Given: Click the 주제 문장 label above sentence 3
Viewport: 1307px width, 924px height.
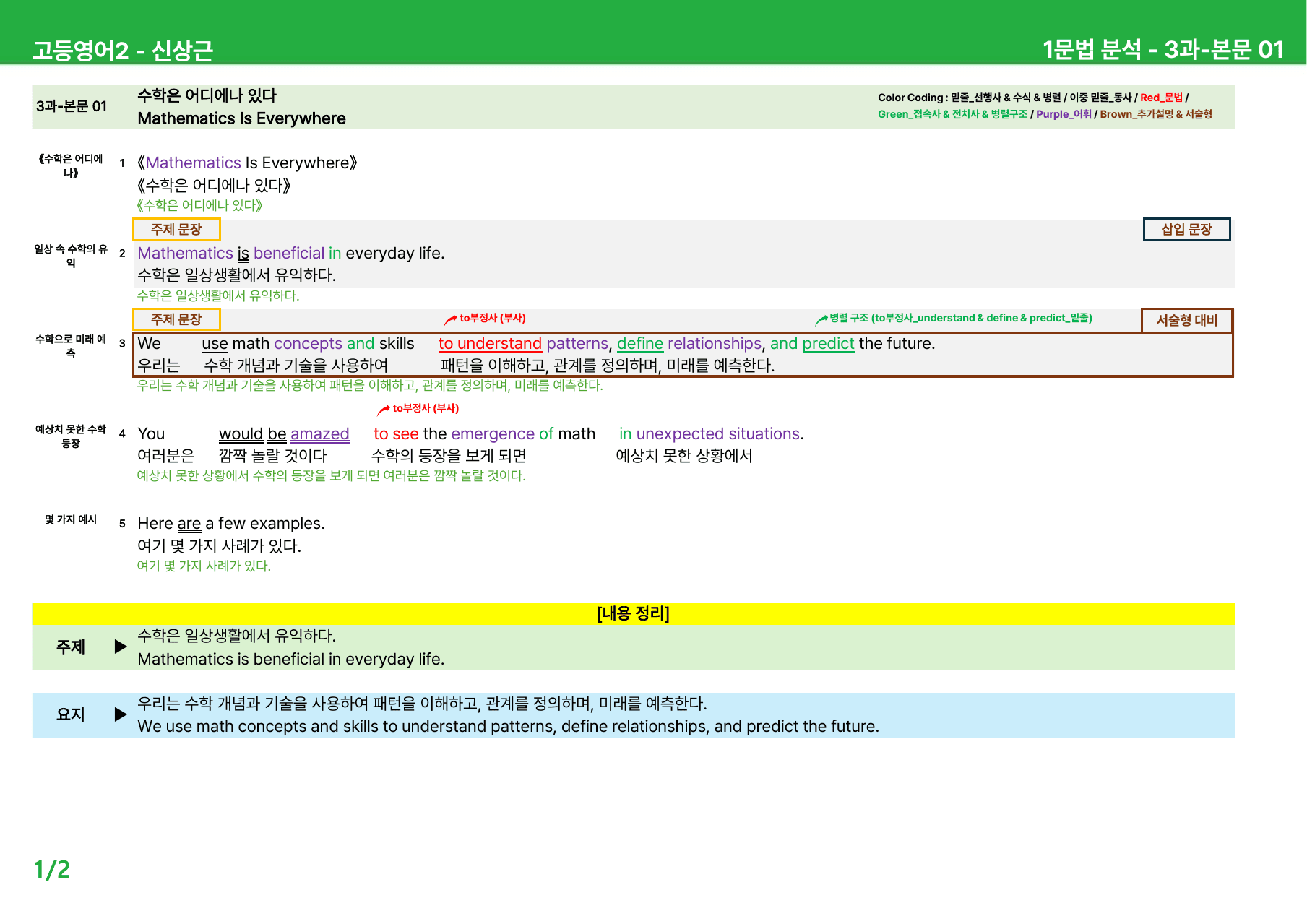Looking at the screenshot, I should [x=176, y=319].
